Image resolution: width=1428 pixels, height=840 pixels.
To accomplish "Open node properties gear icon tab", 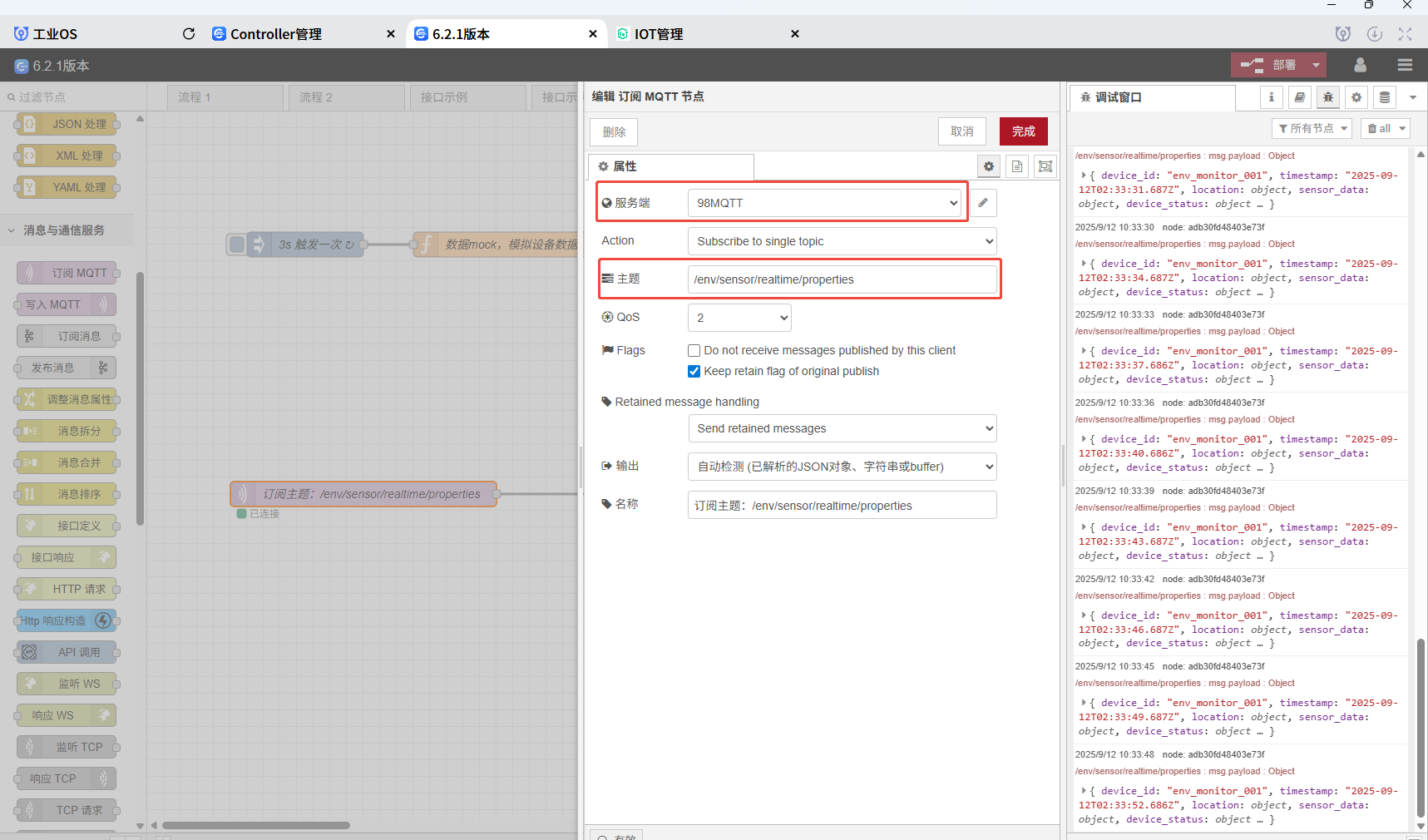I will click(988, 166).
